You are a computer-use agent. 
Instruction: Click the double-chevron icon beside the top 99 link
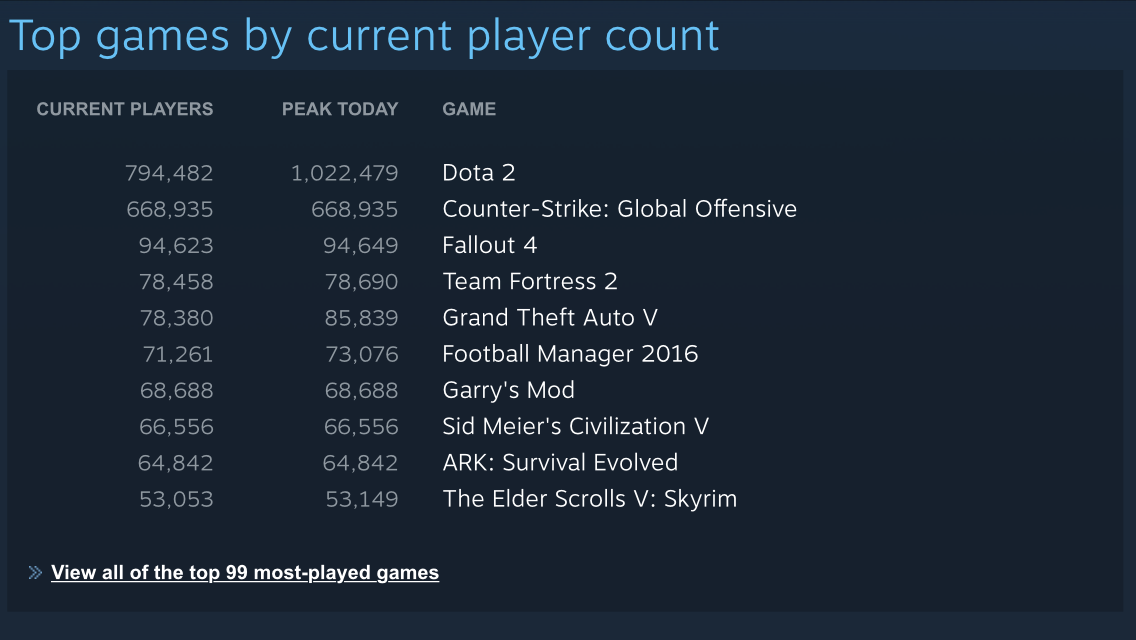coord(35,573)
